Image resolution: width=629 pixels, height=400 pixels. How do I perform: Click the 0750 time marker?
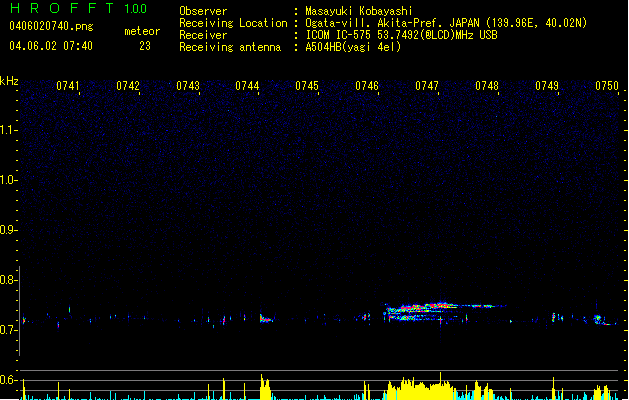(607, 86)
